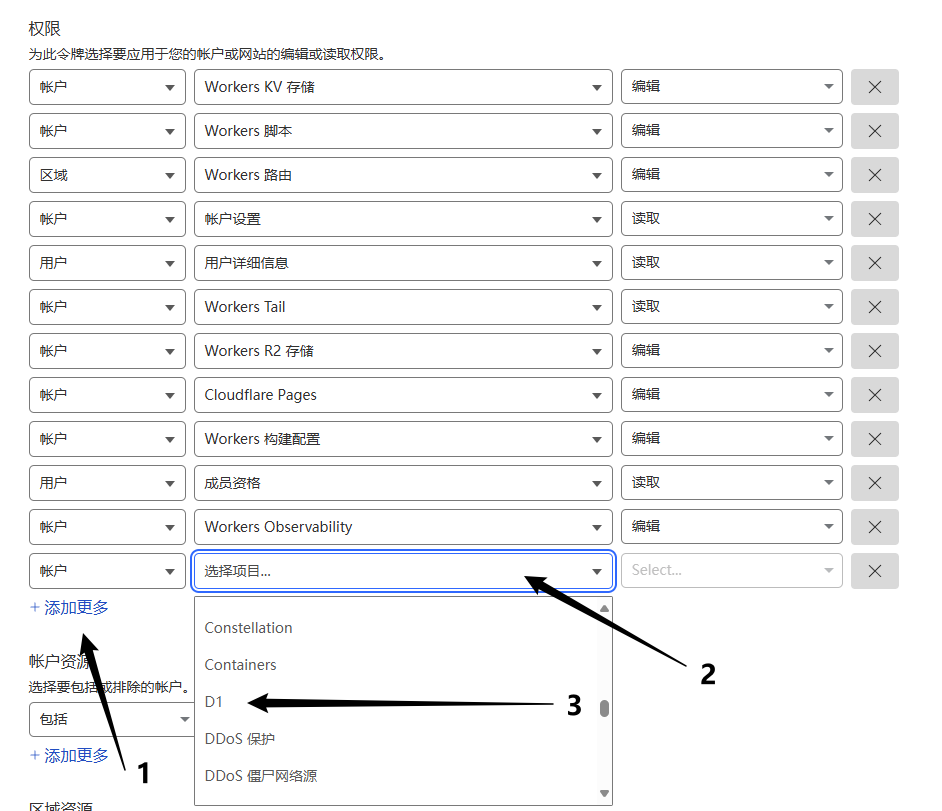This screenshot has height=811, width=942.
Task: Click the dropdown list scrollbar thumb
Action: click(604, 709)
